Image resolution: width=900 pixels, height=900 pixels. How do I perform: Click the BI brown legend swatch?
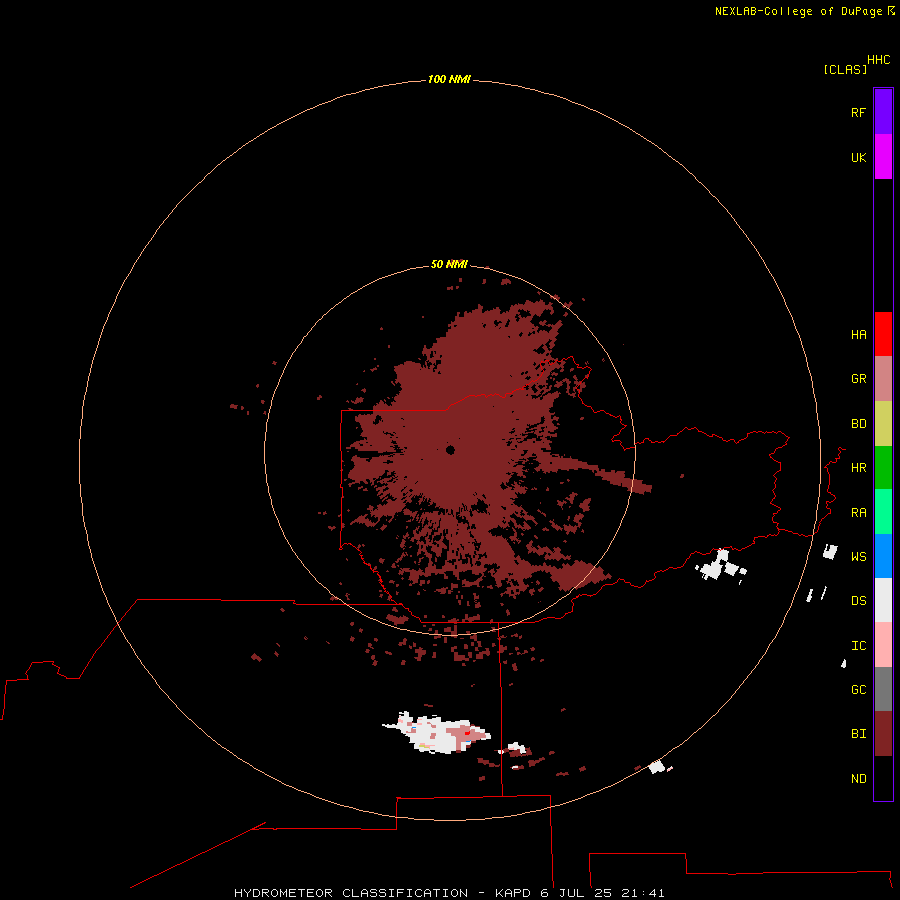click(x=883, y=734)
